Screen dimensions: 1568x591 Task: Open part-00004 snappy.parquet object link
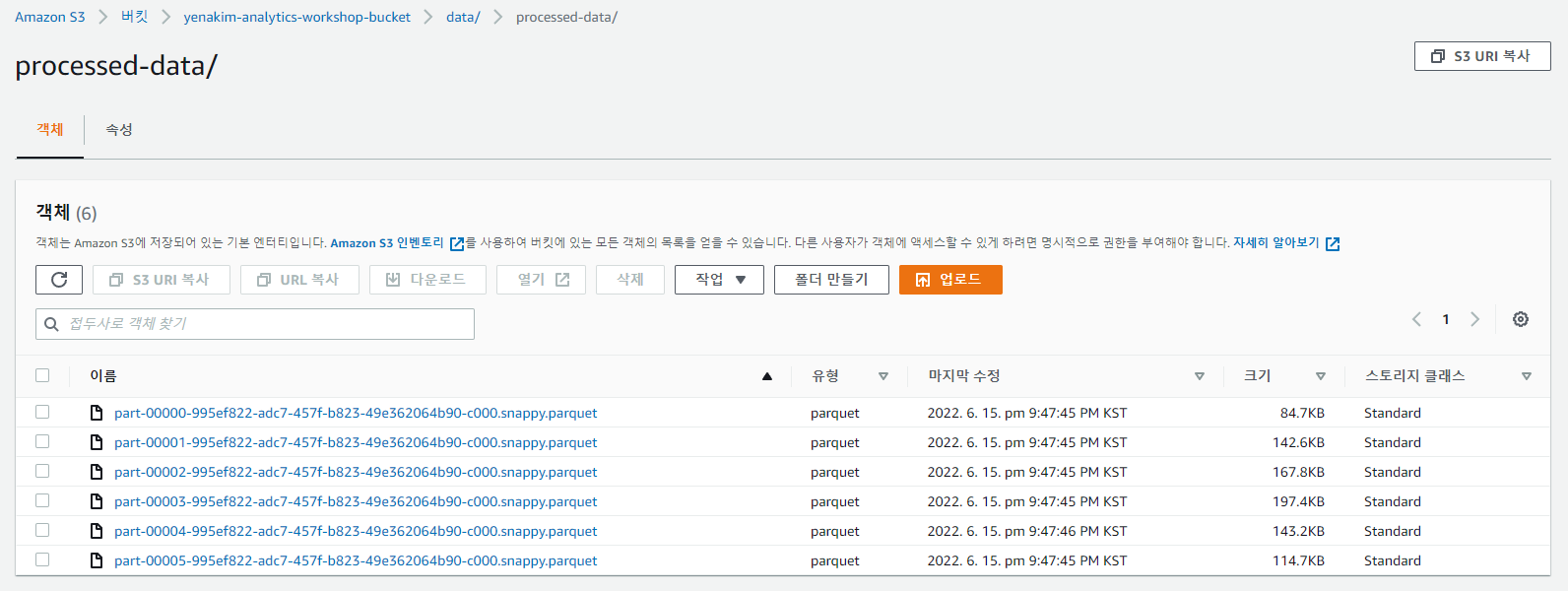point(356,531)
